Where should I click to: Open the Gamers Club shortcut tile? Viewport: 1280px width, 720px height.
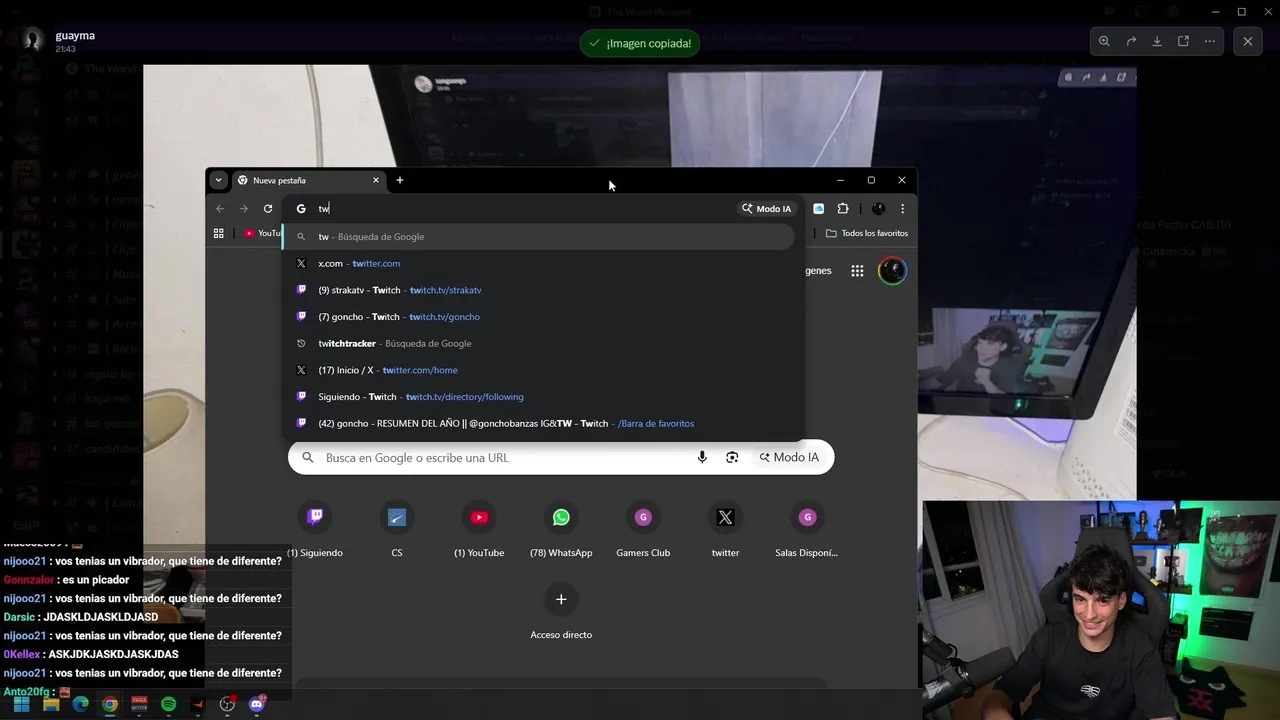pyautogui.click(x=643, y=530)
